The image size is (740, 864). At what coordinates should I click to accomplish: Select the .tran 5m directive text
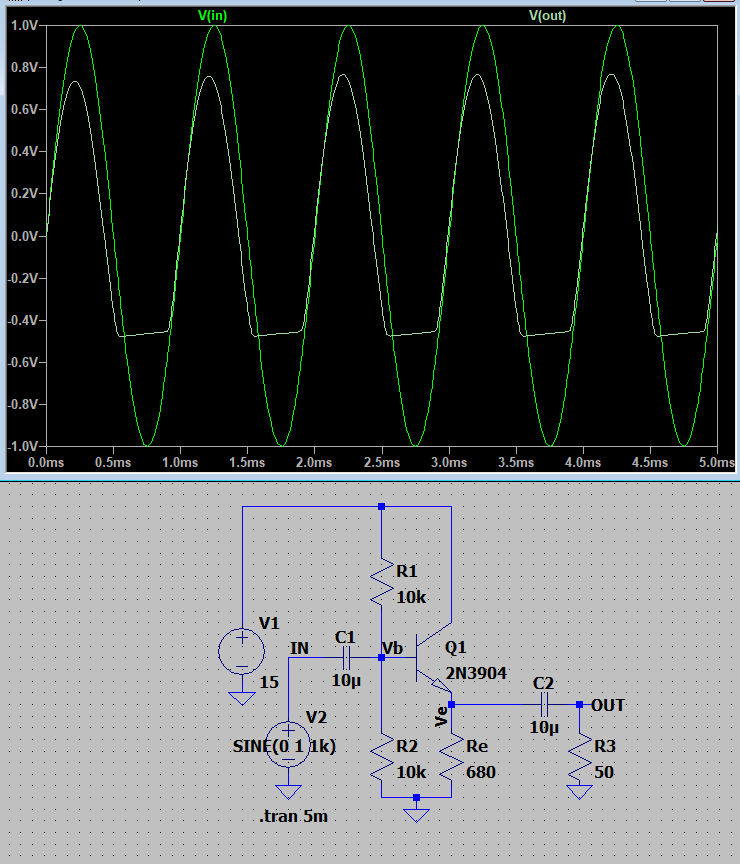tap(293, 817)
